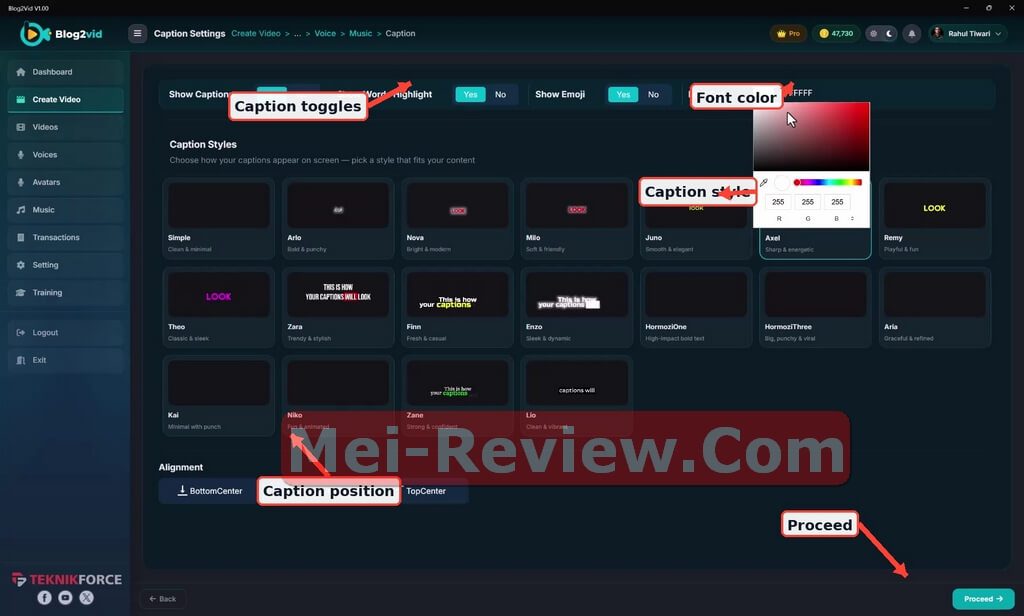
Task: Expand the Rahul Tiwari account dropdown
Action: pos(968,33)
